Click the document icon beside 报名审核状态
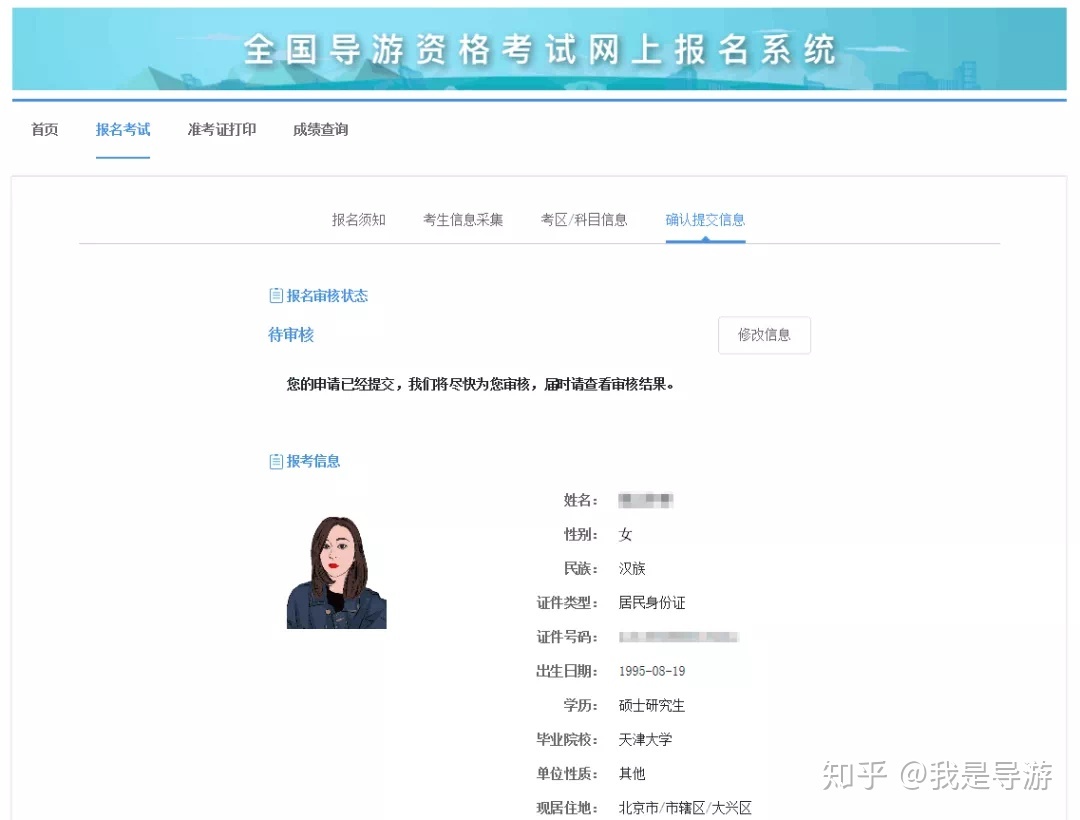 pyautogui.click(x=277, y=294)
